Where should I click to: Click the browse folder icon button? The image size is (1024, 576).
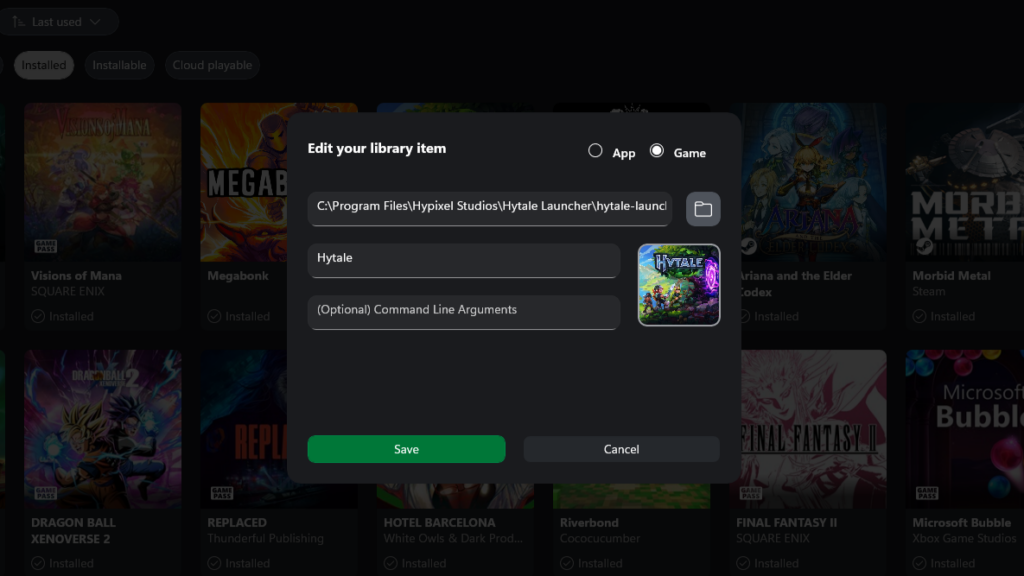click(703, 209)
